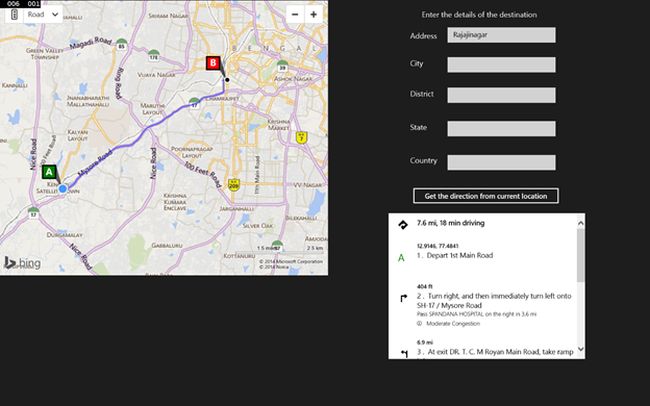The image size is (650, 406).
Task: Click the directions list scrollbar thumb
Action: [581, 255]
